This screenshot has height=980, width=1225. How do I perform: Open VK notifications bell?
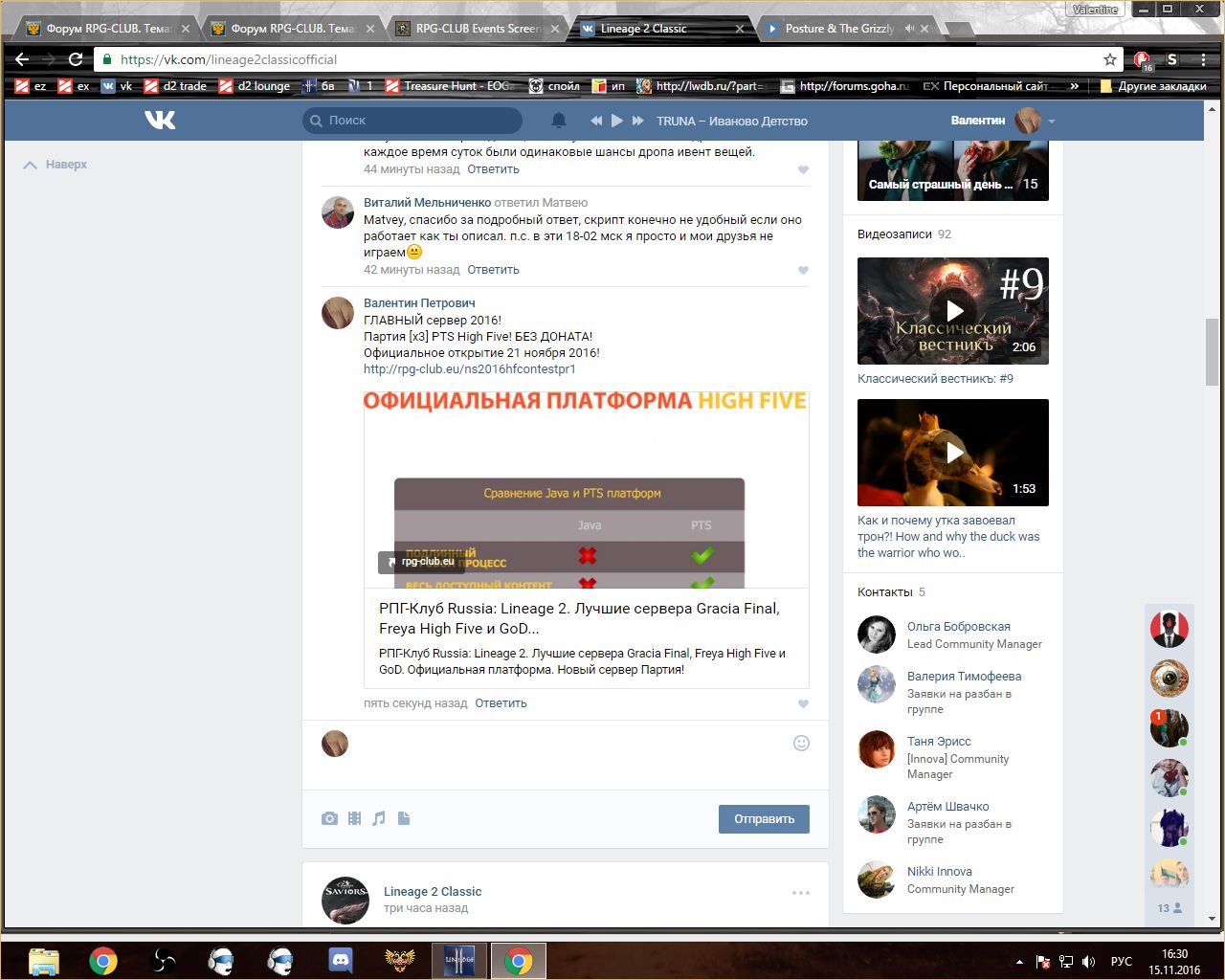[559, 121]
